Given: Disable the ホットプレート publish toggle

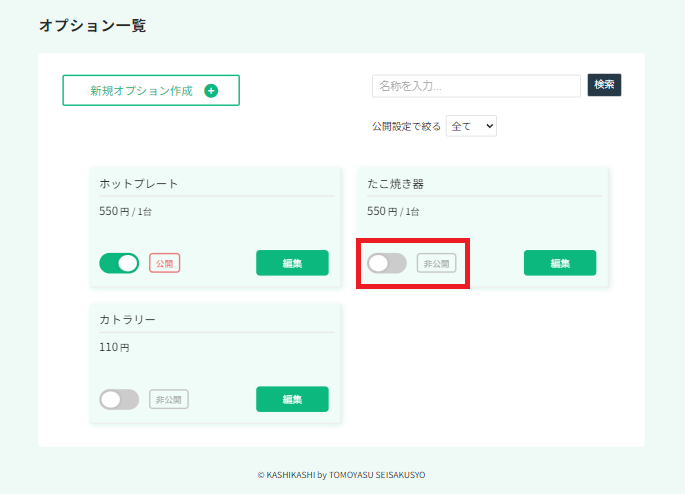Looking at the screenshot, I should 119,263.
